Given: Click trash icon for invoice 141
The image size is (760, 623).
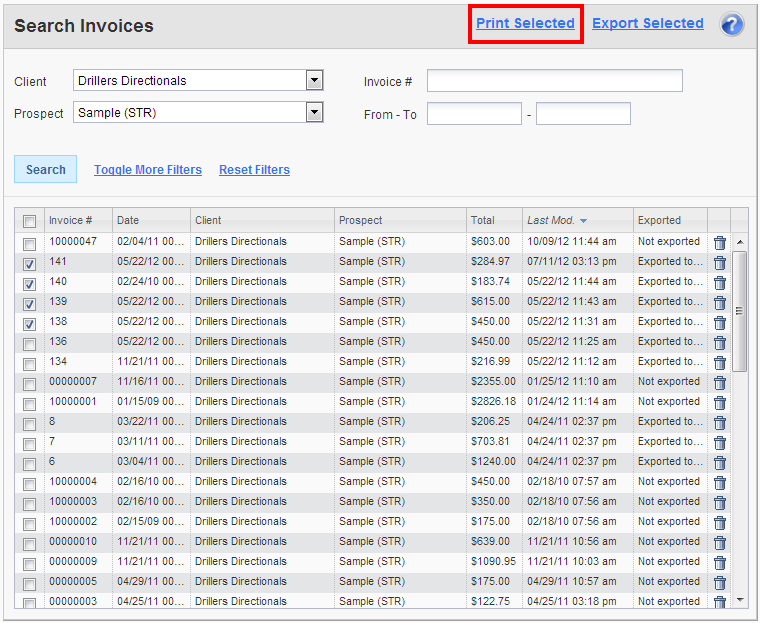Looking at the screenshot, I should click(x=719, y=262).
